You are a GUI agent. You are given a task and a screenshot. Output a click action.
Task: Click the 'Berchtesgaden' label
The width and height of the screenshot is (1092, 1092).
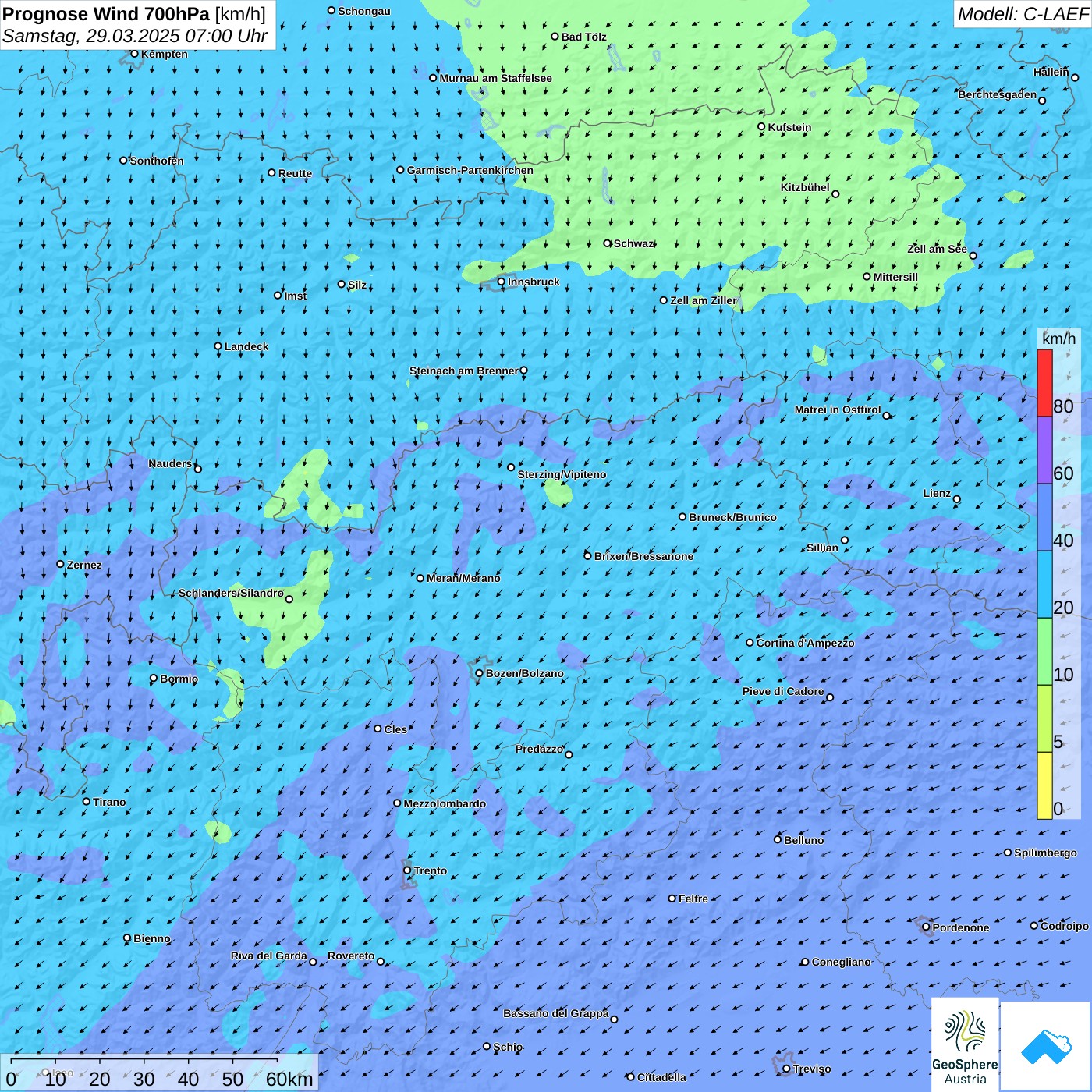[x=998, y=95]
